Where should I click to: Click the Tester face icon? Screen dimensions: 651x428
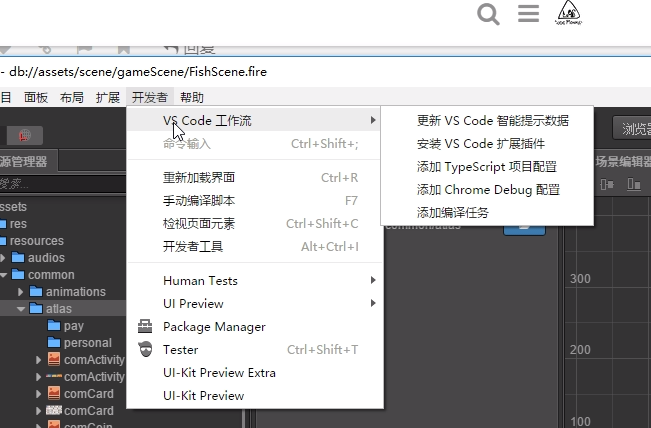tap(145, 349)
